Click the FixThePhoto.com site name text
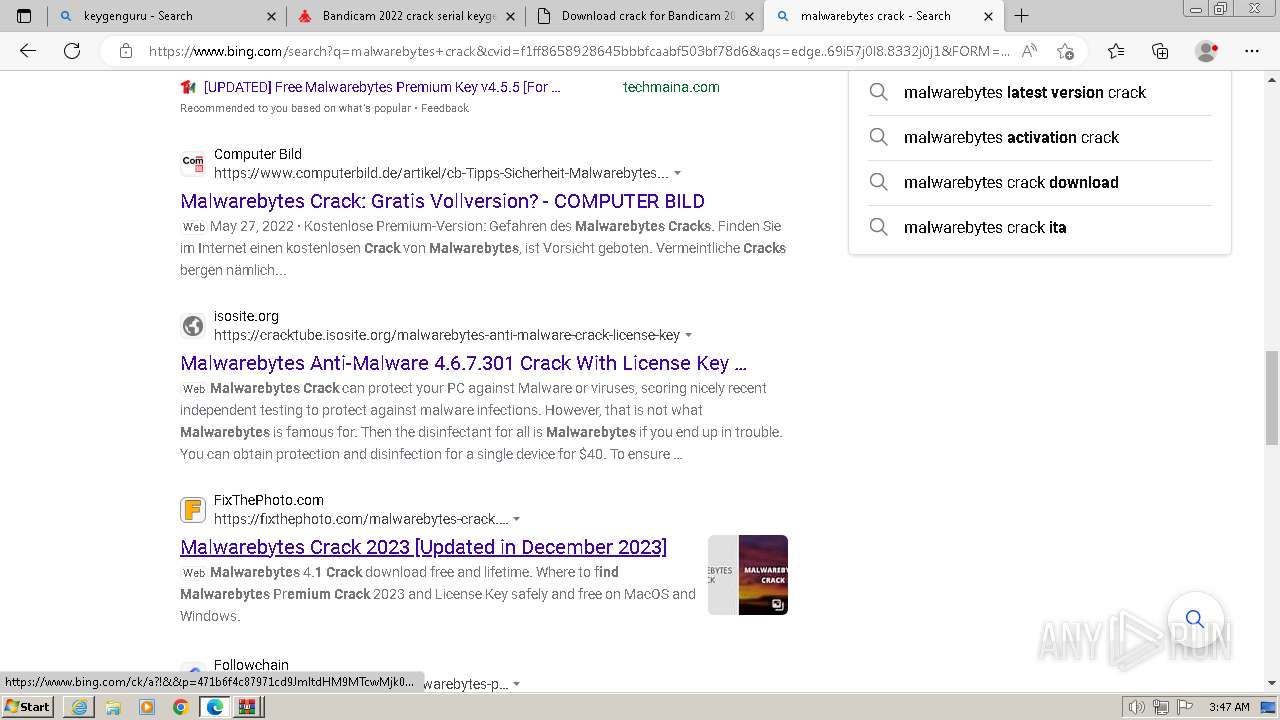Image resolution: width=1280 pixels, height=720 pixels. [x=269, y=500]
